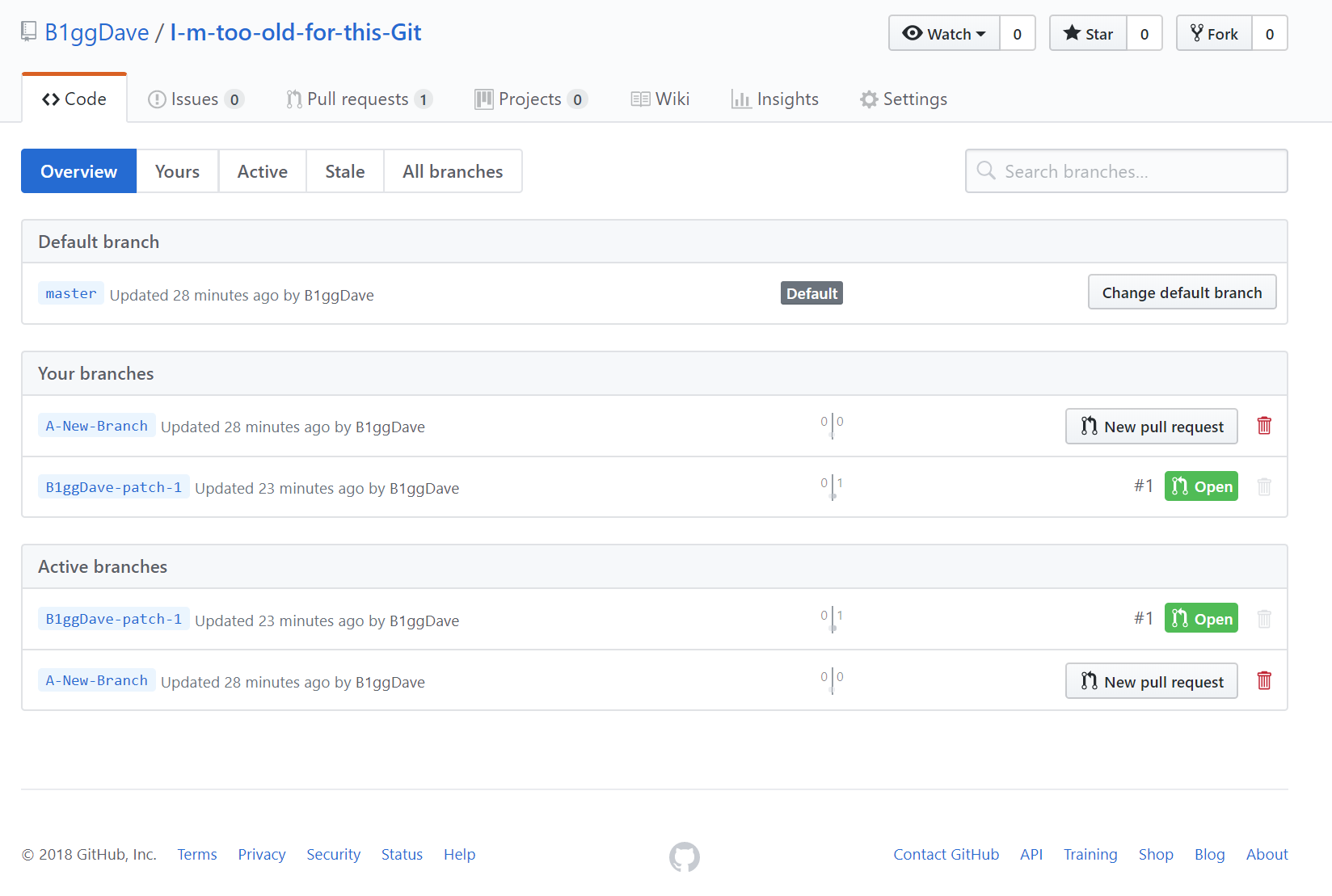
Task: Open pull request #1 badge in Active branches
Action: [1201, 618]
